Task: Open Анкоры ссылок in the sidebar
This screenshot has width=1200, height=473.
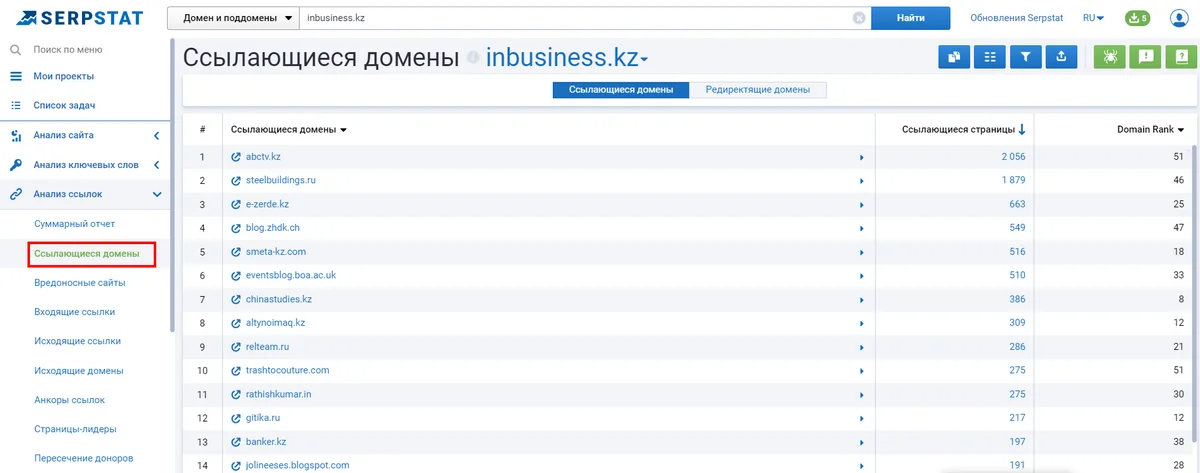Action: pos(69,400)
